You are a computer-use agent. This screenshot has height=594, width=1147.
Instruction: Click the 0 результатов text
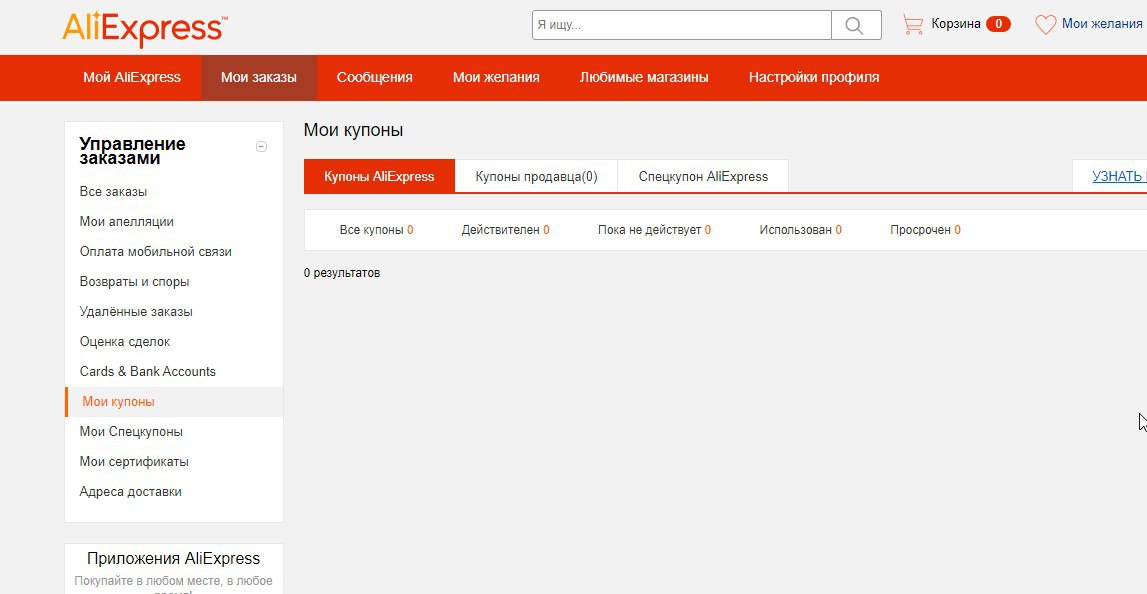click(x=342, y=273)
